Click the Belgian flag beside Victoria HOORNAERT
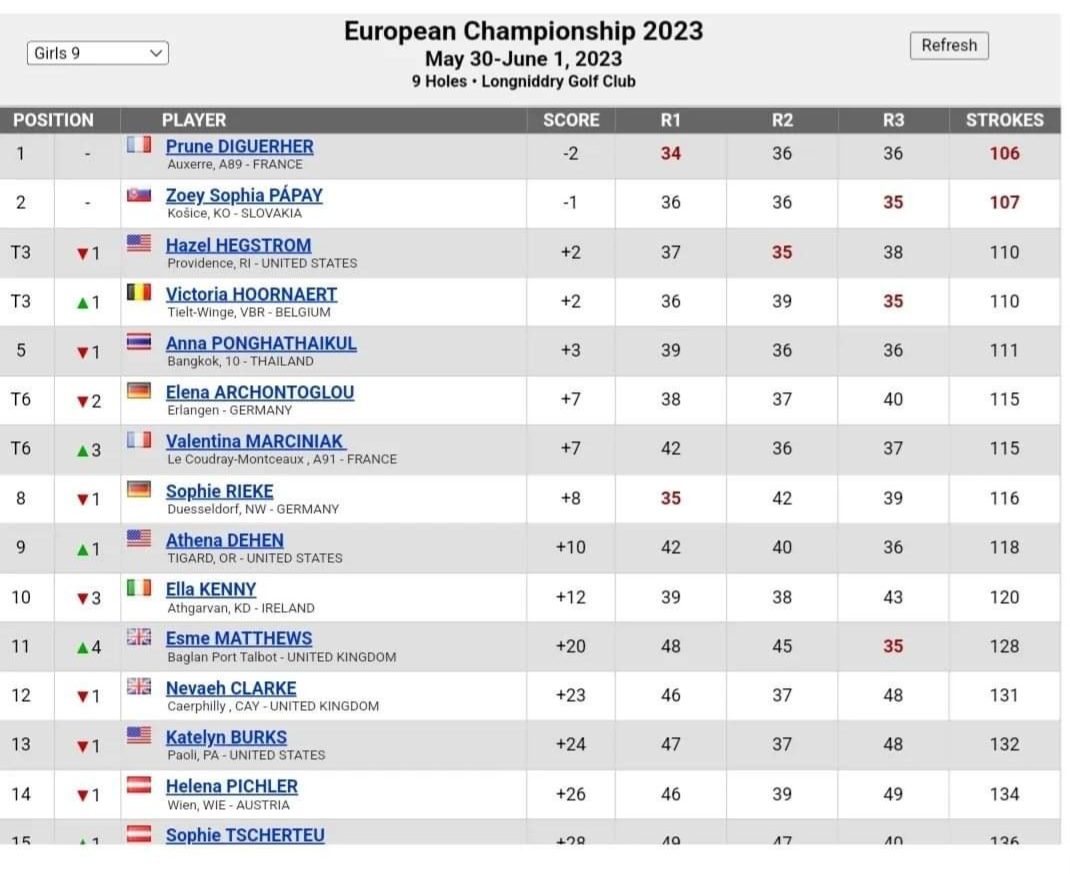The image size is (1070, 874). [x=139, y=293]
